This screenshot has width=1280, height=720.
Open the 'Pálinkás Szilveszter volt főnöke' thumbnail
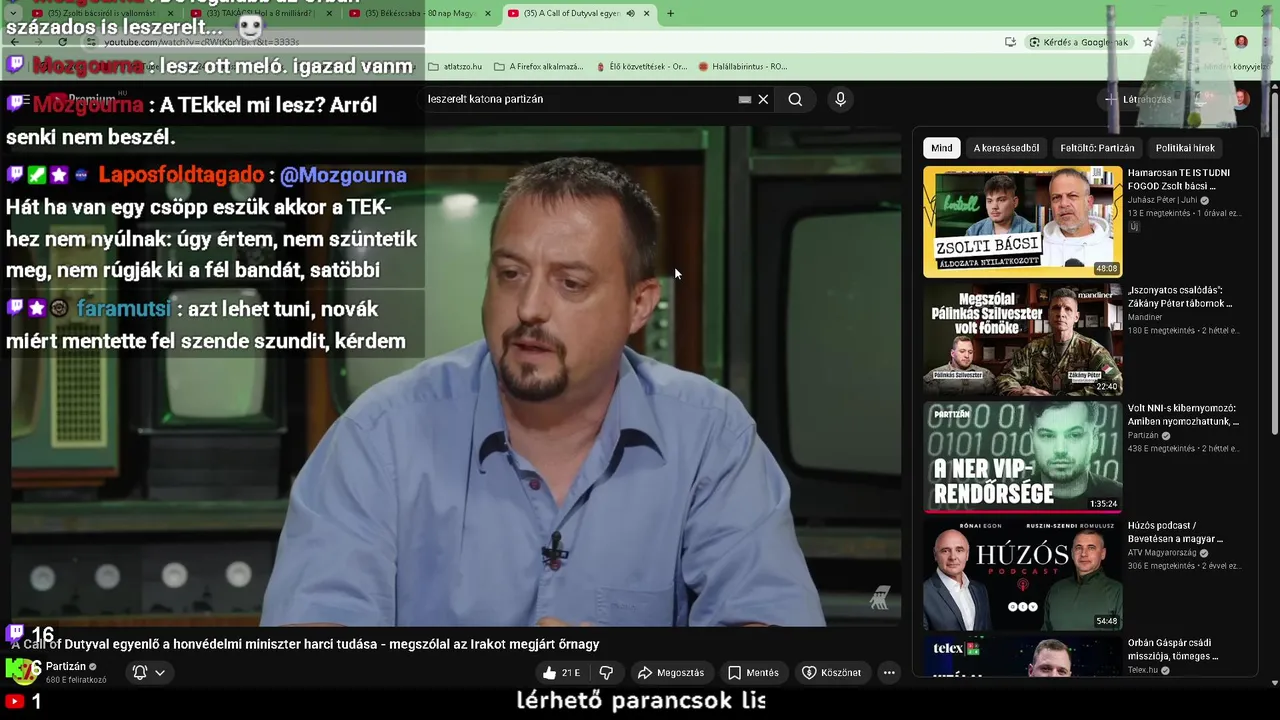1022,339
